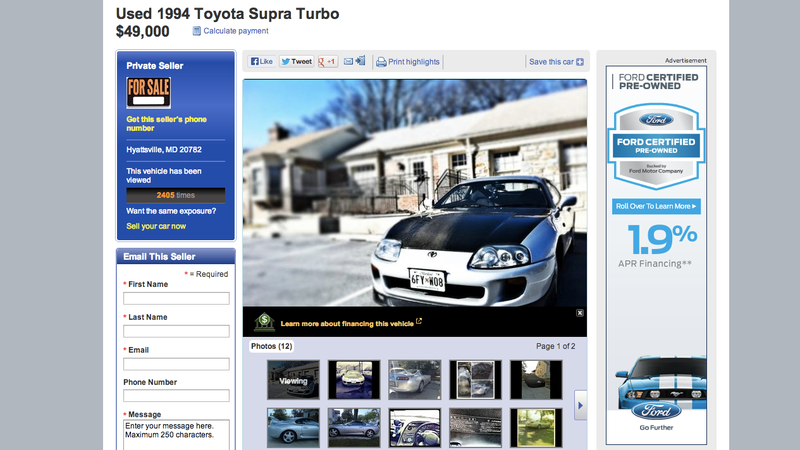Click the financing bank dollar icon
This screenshot has width=800, height=450.
coord(264,322)
